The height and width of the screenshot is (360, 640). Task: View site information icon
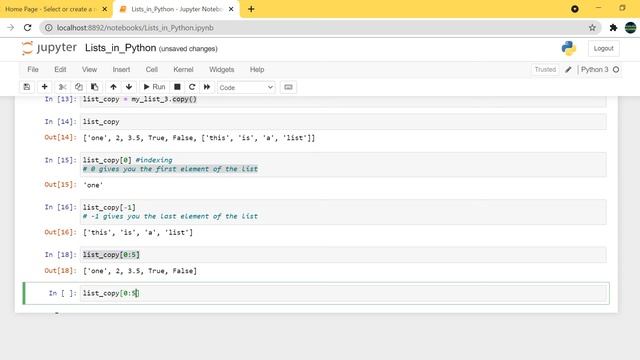pos(49,28)
